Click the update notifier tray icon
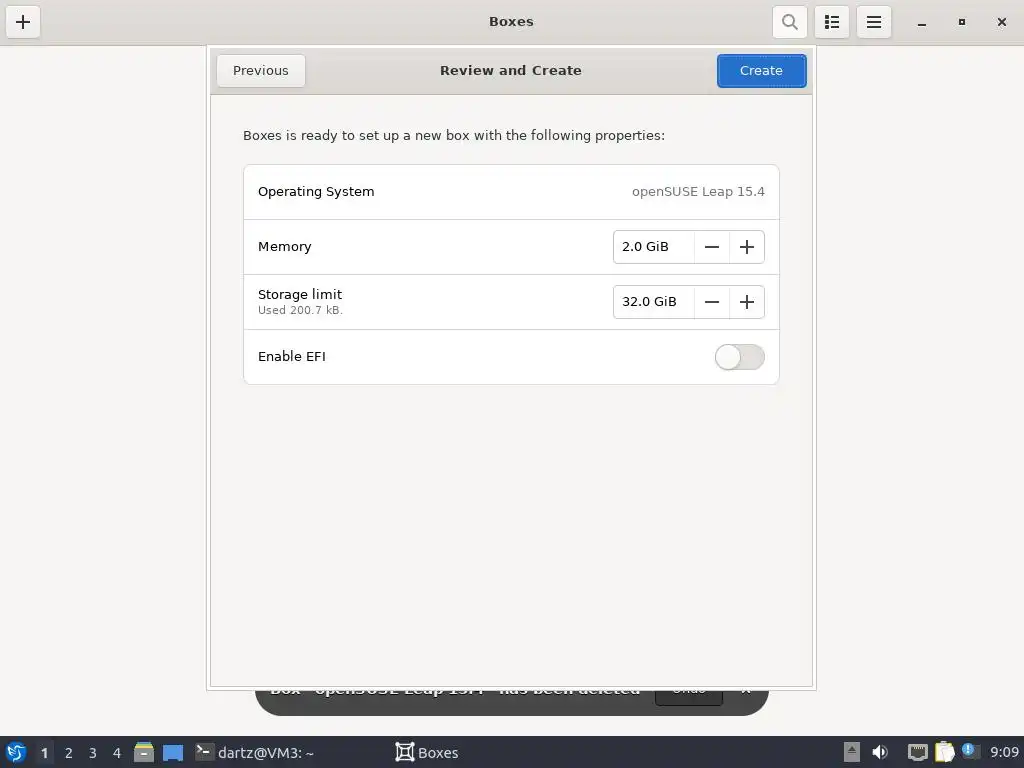Image resolution: width=1024 pixels, height=768 pixels. [x=970, y=751]
